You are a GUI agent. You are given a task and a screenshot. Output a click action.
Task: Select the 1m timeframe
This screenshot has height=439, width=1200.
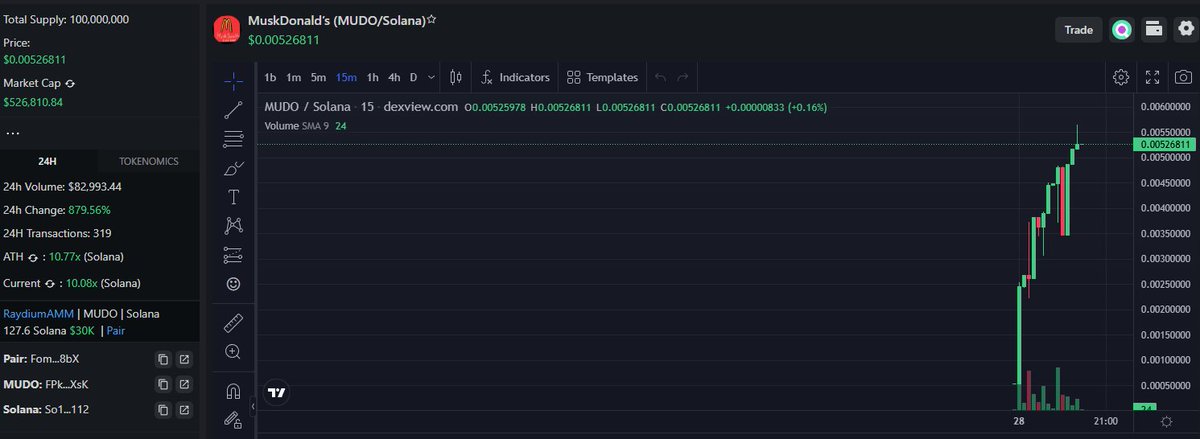coord(294,77)
